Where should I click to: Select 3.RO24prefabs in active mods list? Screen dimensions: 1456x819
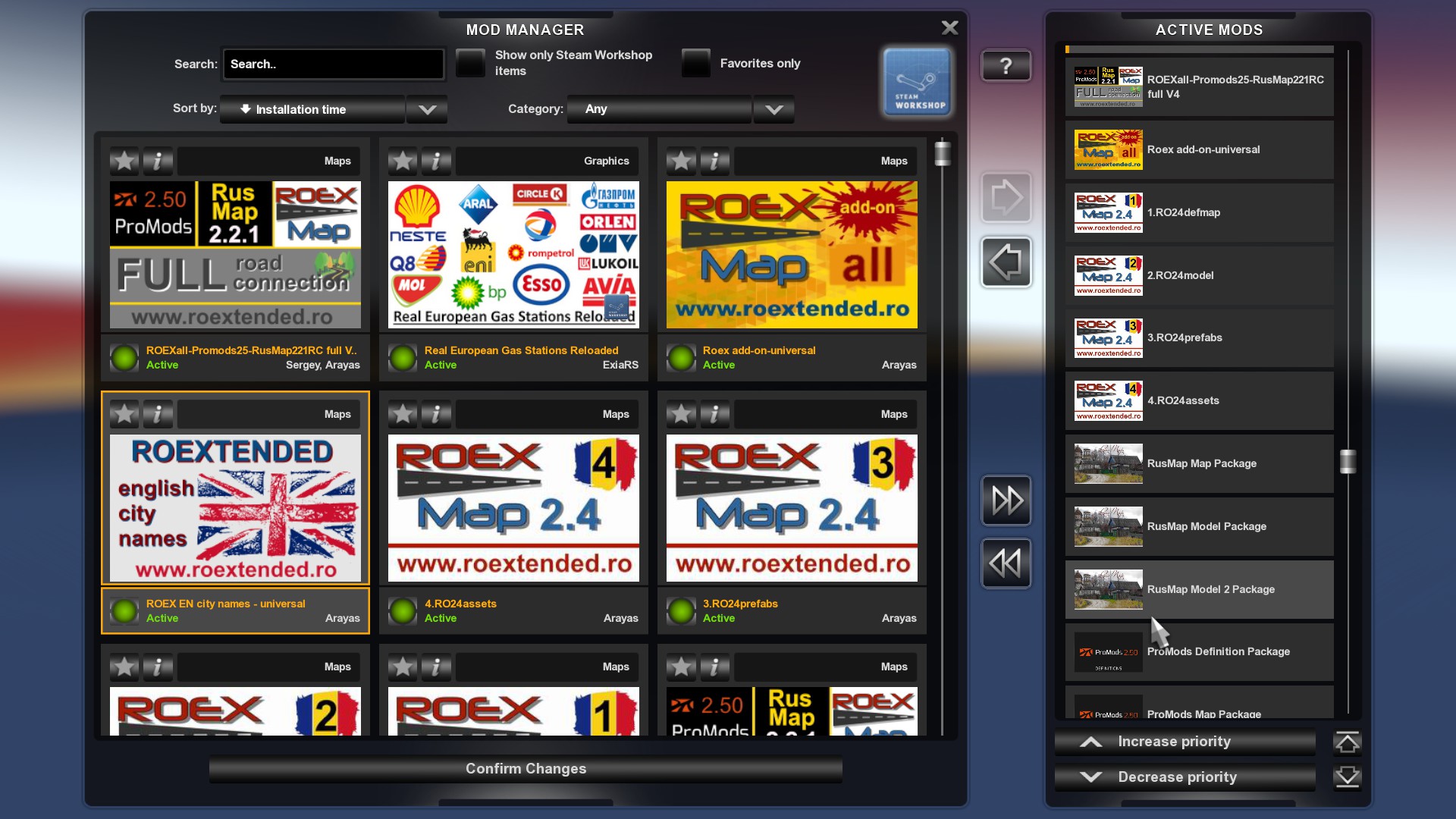pyautogui.click(x=1199, y=338)
